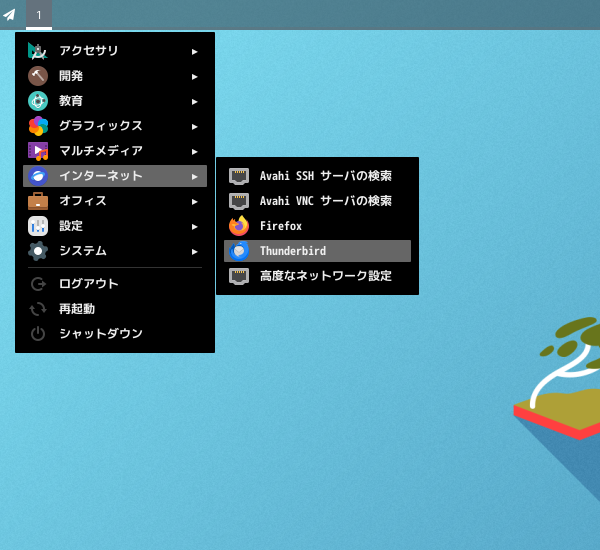
Task: Click the 開発 hammer icon
Action: pos(38,76)
